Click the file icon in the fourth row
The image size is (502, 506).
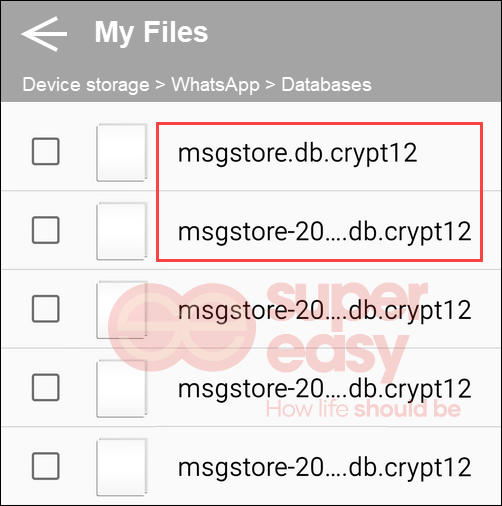(122, 389)
